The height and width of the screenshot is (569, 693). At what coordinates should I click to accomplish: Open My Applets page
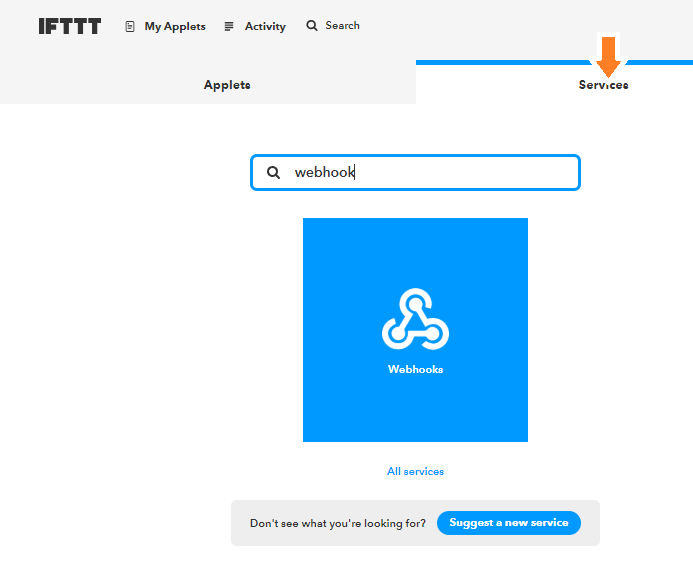pos(175,27)
